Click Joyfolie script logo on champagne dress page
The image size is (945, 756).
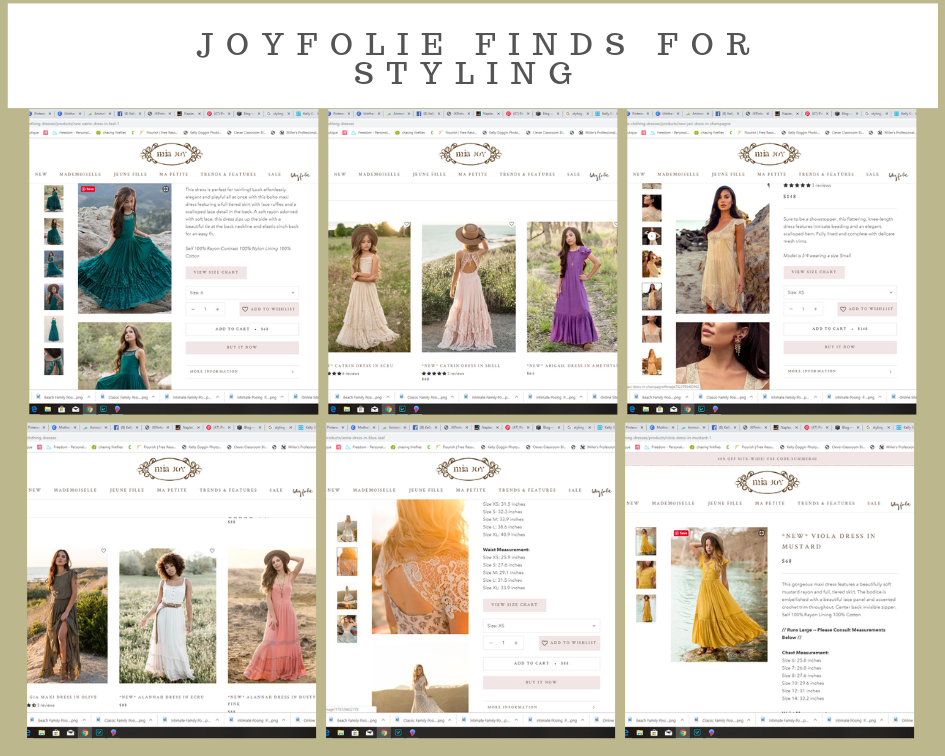(x=897, y=175)
